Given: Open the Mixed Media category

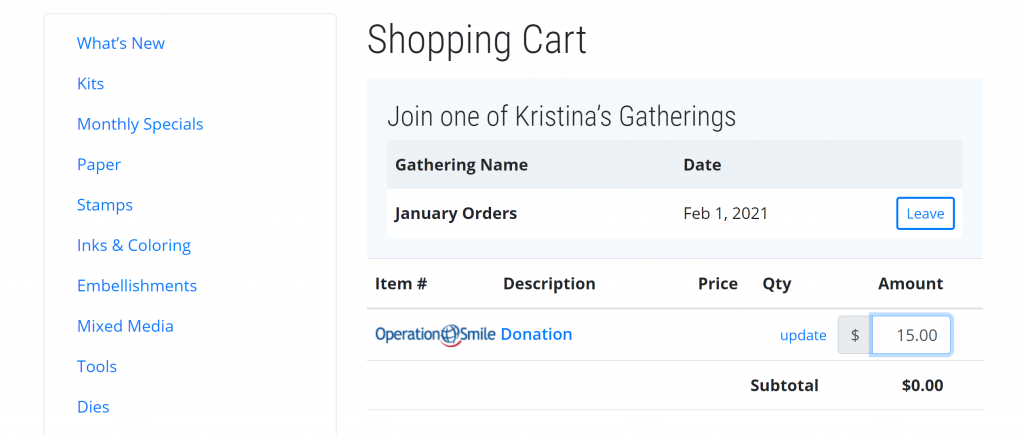Looking at the screenshot, I should click(x=125, y=326).
